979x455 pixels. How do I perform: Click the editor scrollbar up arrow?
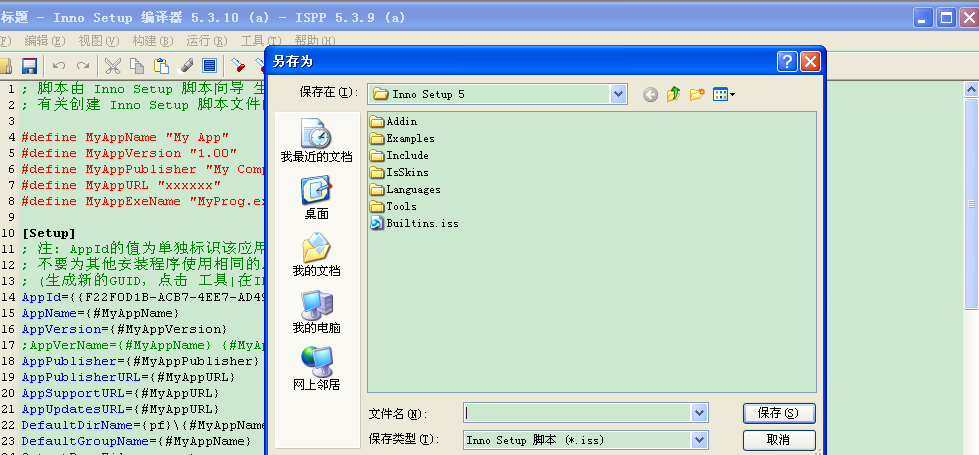click(x=971, y=90)
